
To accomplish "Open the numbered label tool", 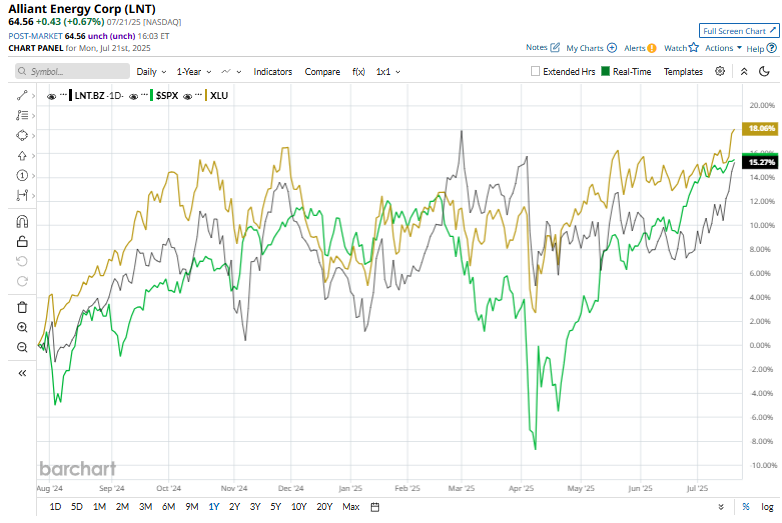I will [22, 175].
